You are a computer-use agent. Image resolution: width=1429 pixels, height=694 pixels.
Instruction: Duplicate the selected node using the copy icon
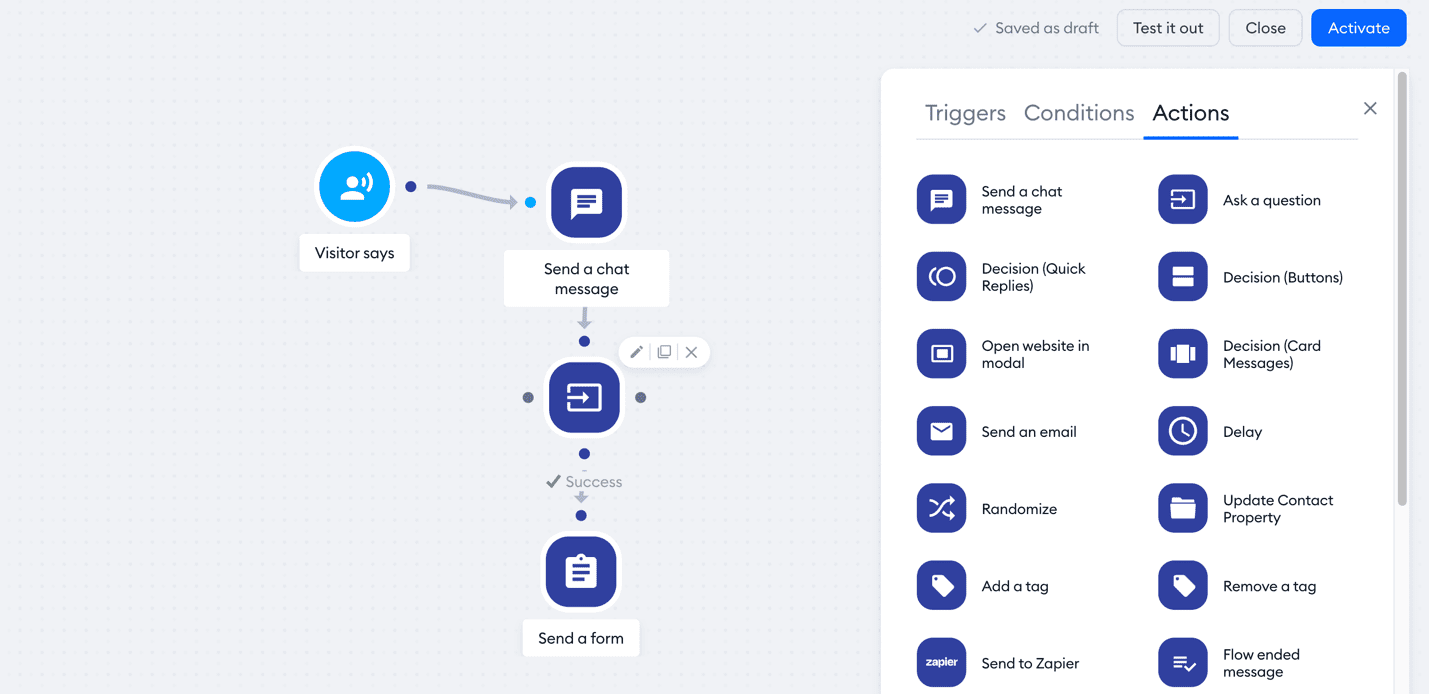(x=664, y=352)
